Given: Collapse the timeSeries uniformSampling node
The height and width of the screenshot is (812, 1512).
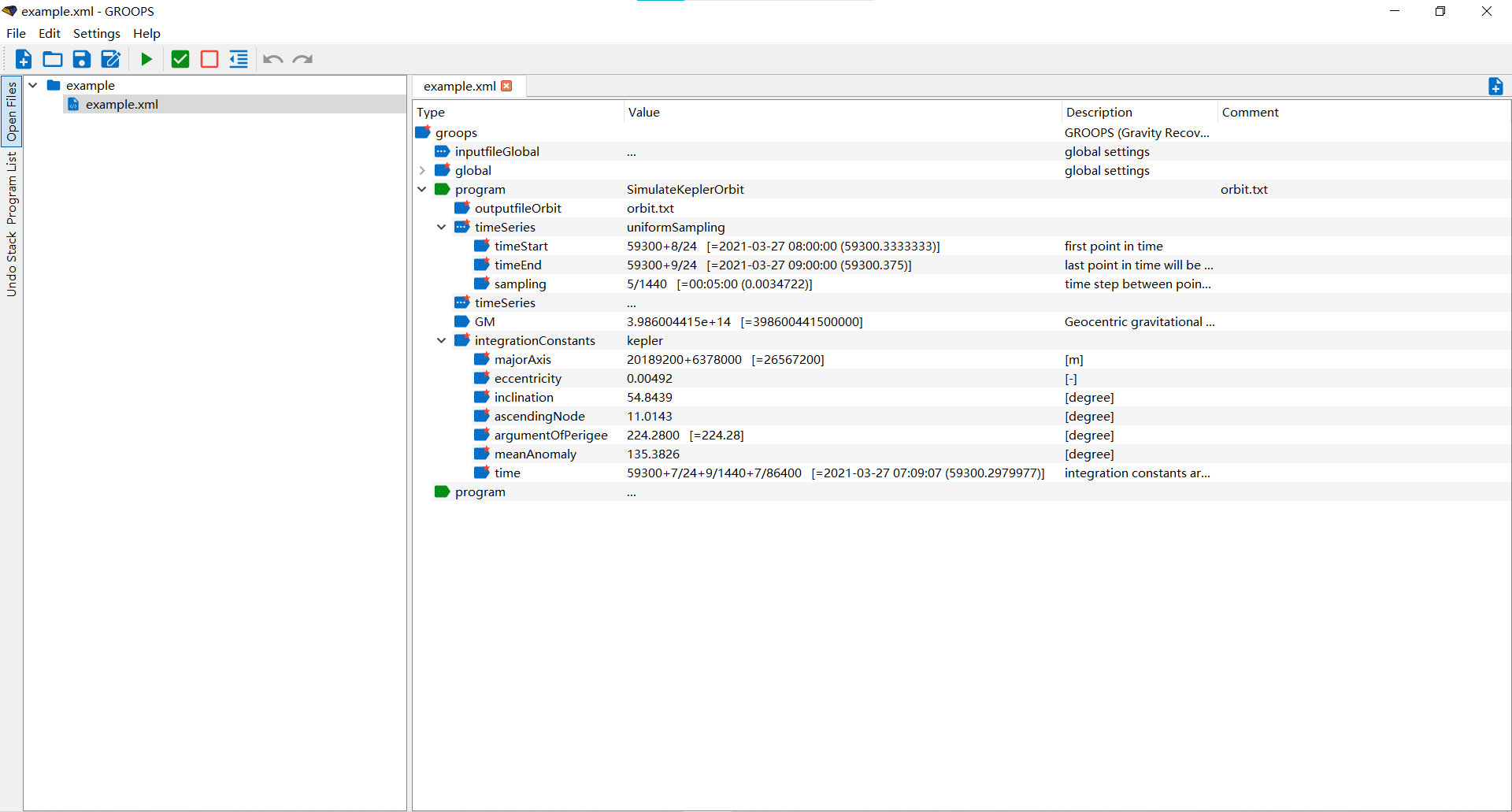Looking at the screenshot, I should tap(442, 227).
